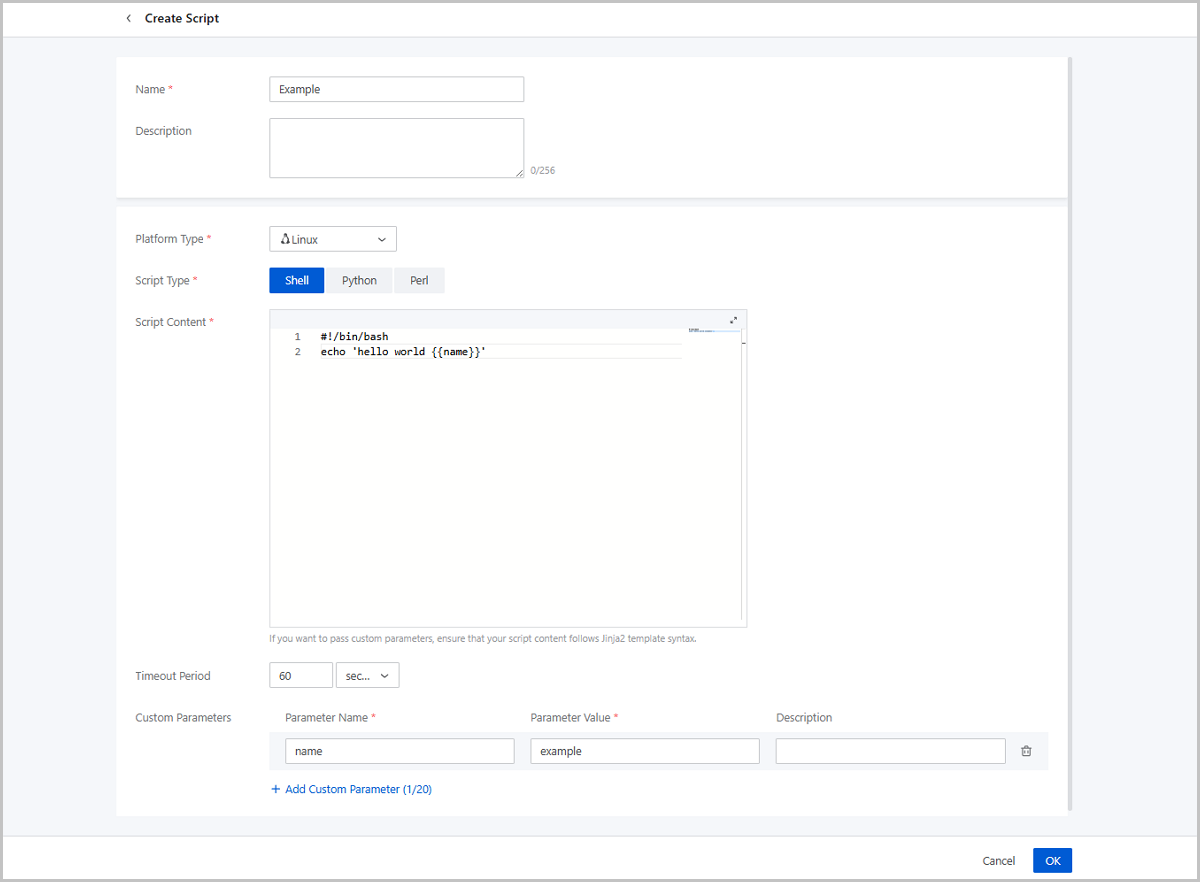Open the Platform Type dropdown
This screenshot has width=1200, height=882.
333,239
